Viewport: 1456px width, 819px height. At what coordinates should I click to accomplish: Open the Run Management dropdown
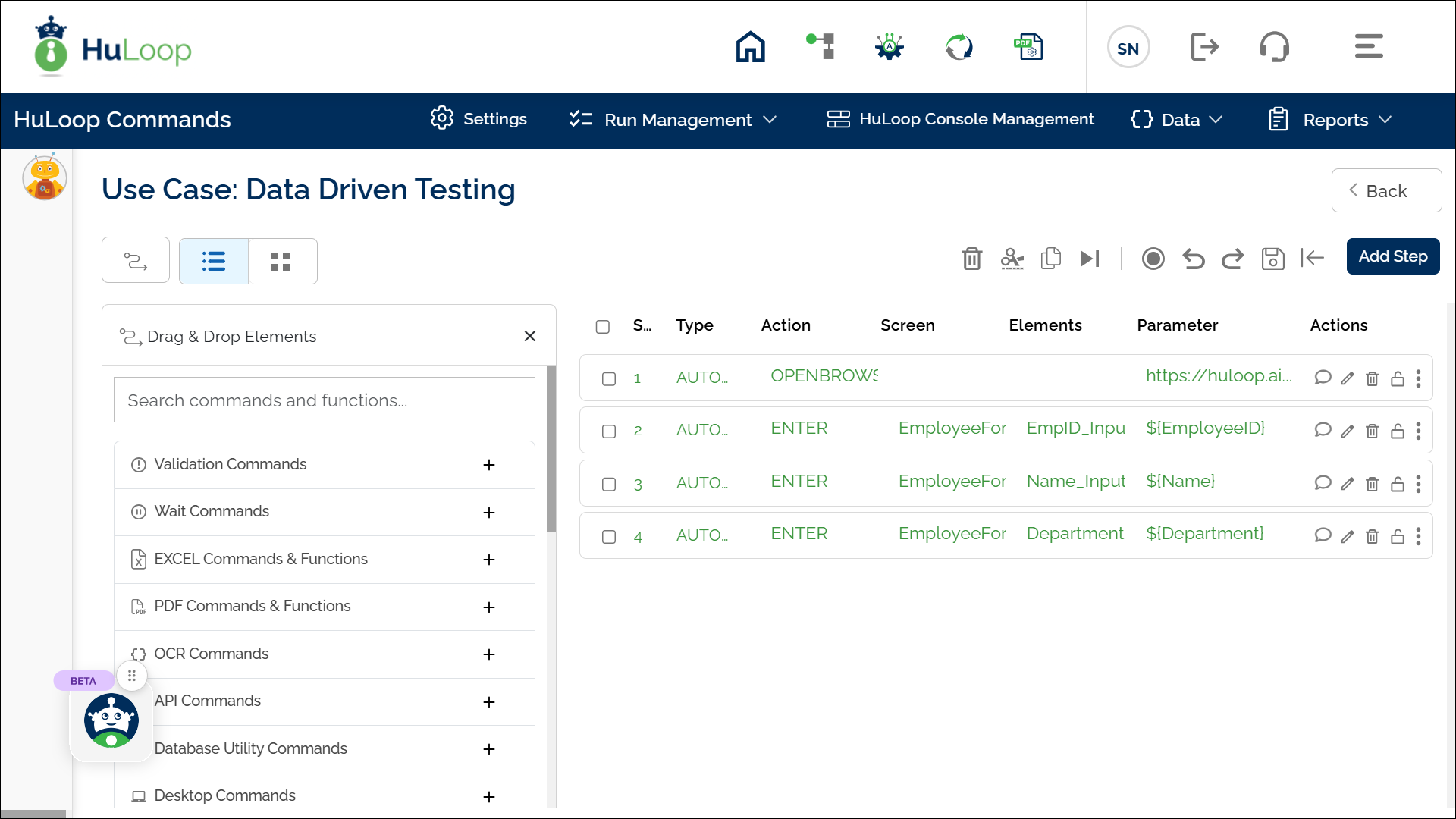673,120
